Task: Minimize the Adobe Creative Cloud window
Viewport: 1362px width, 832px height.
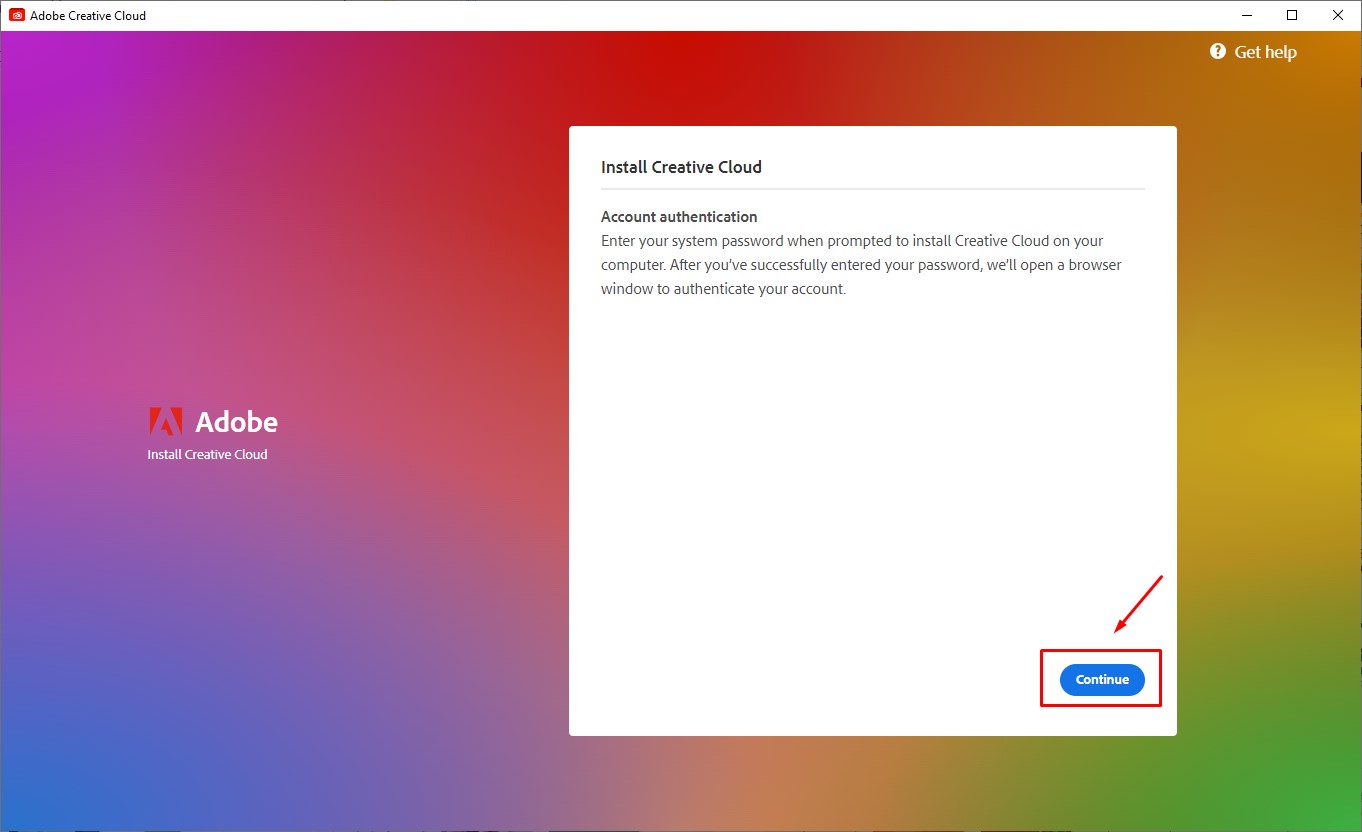Action: pyautogui.click(x=1247, y=15)
